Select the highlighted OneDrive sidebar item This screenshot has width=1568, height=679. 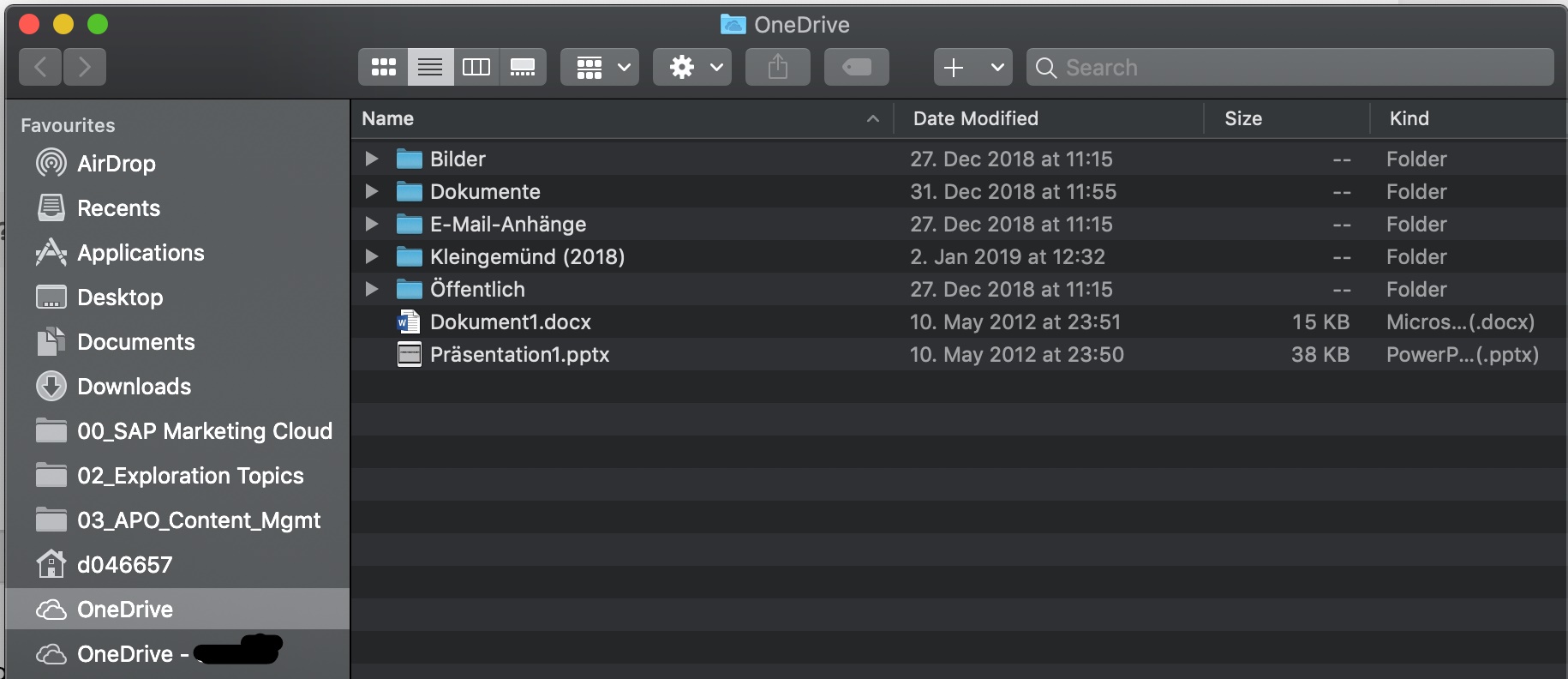tap(177, 609)
